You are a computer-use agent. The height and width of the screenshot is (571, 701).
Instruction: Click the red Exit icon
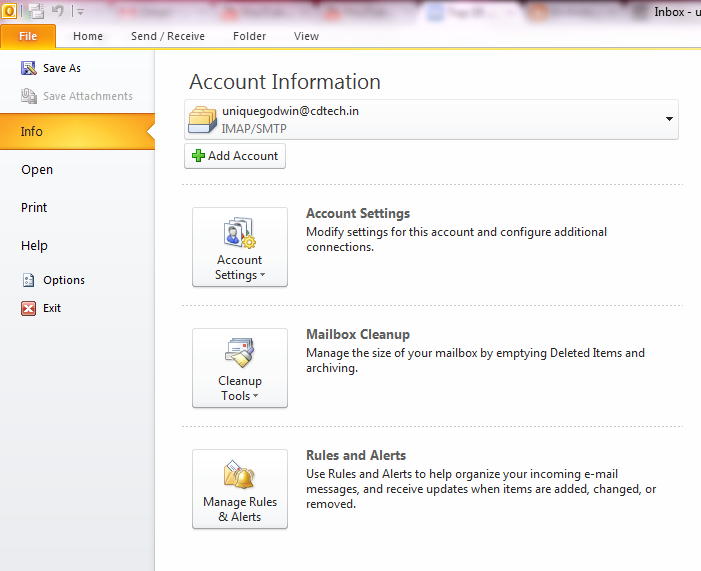coord(28,309)
